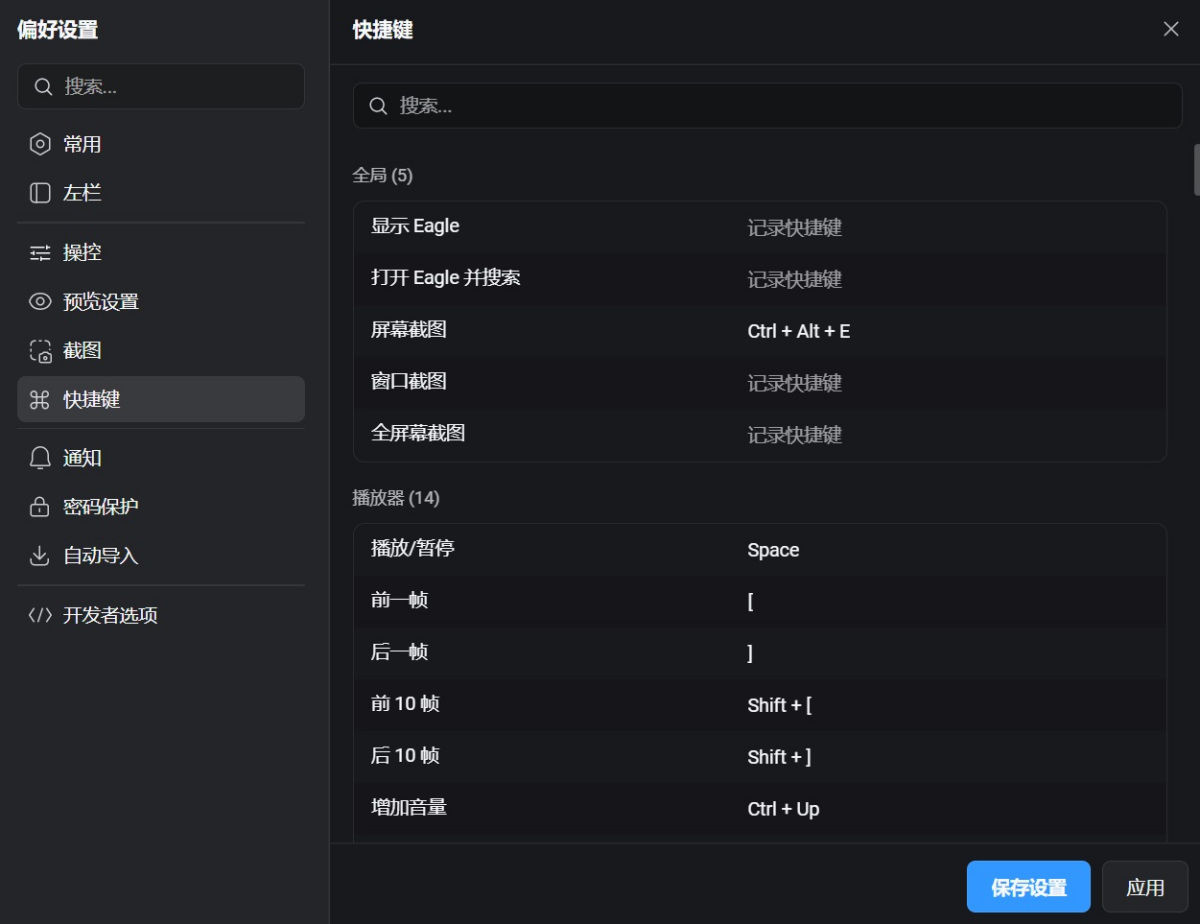This screenshot has width=1200, height=924.
Task: Record a shortcut for 全屏幕截图
Action: (x=794, y=435)
